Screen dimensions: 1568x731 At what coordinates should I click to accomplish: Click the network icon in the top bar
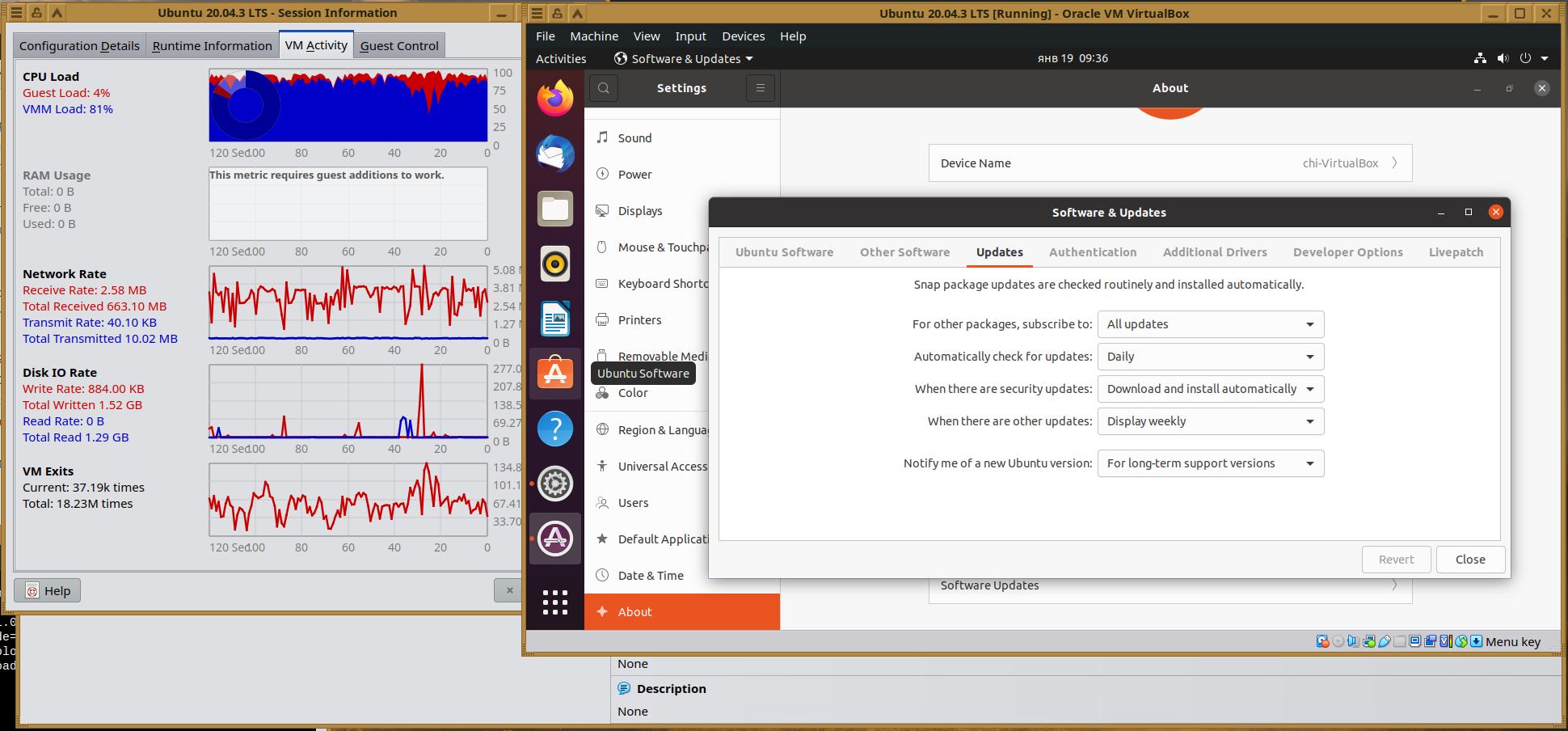tap(1480, 58)
